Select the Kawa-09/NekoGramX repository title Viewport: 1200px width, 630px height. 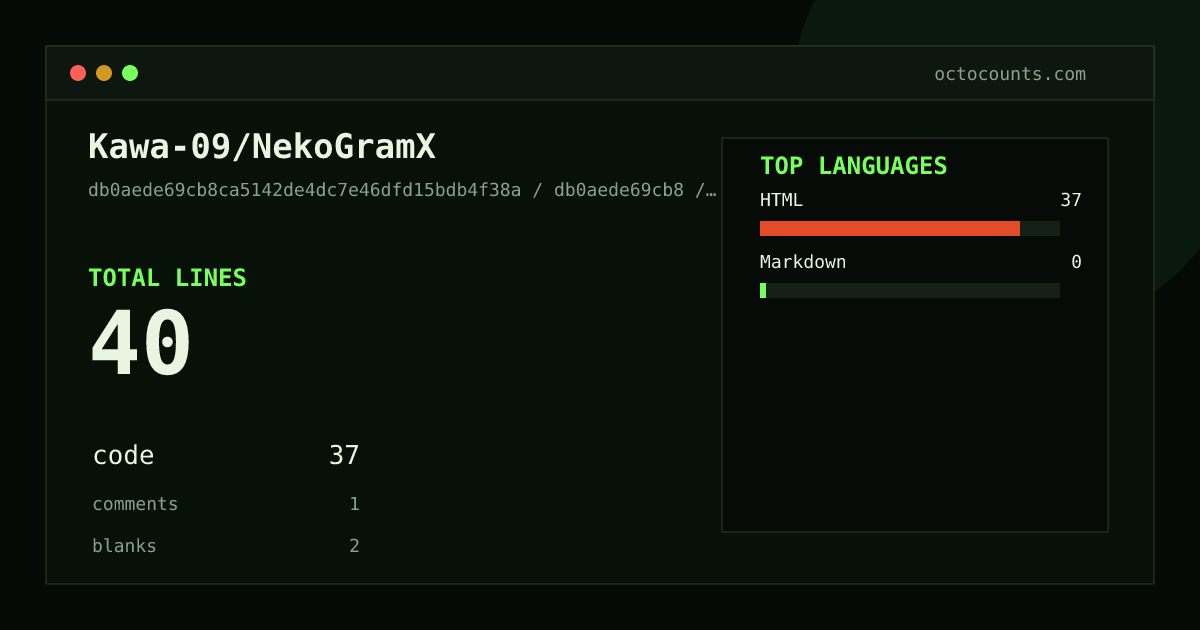(x=262, y=147)
